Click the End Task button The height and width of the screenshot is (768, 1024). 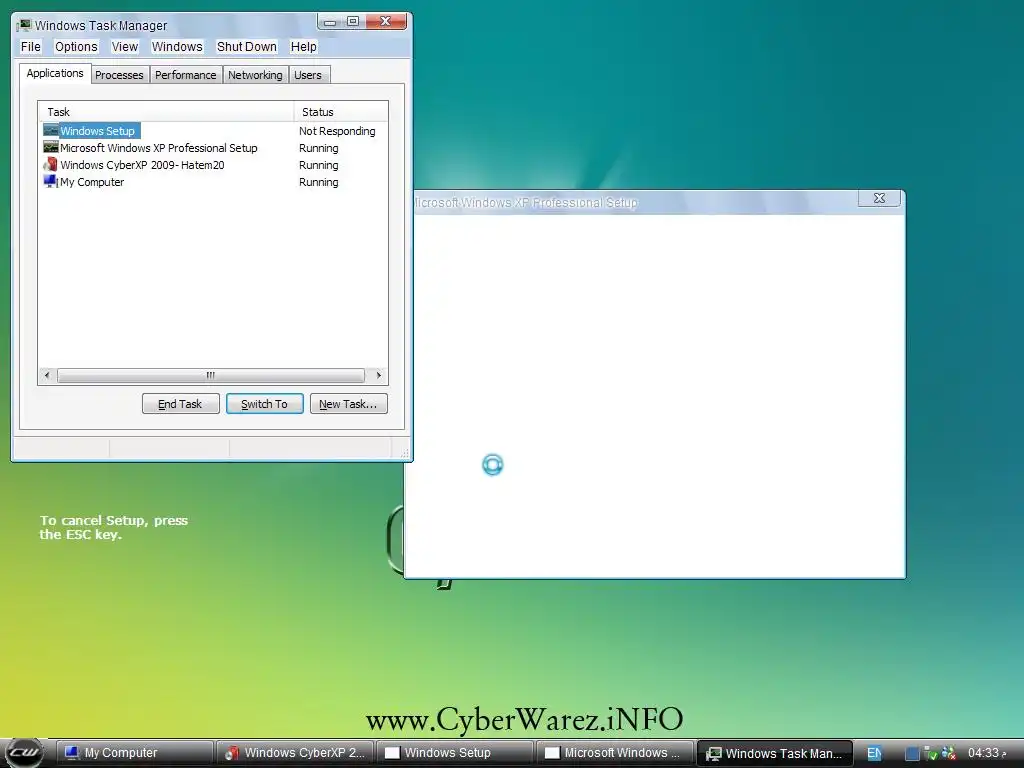(180, 404)
